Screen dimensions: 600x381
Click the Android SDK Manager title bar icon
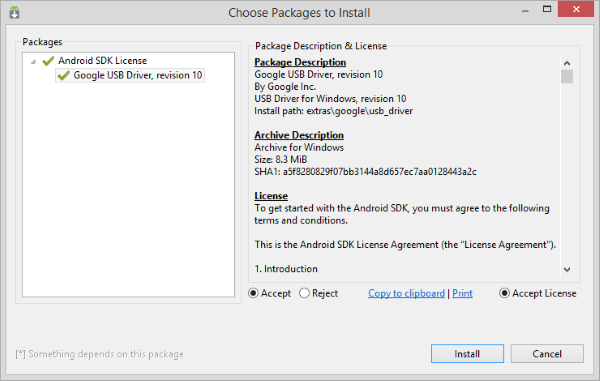pos(14,12)
